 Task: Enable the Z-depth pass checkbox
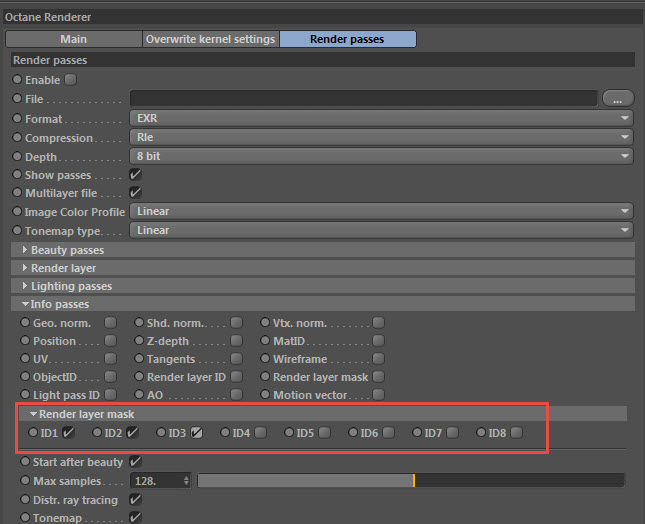click(237, 341)
